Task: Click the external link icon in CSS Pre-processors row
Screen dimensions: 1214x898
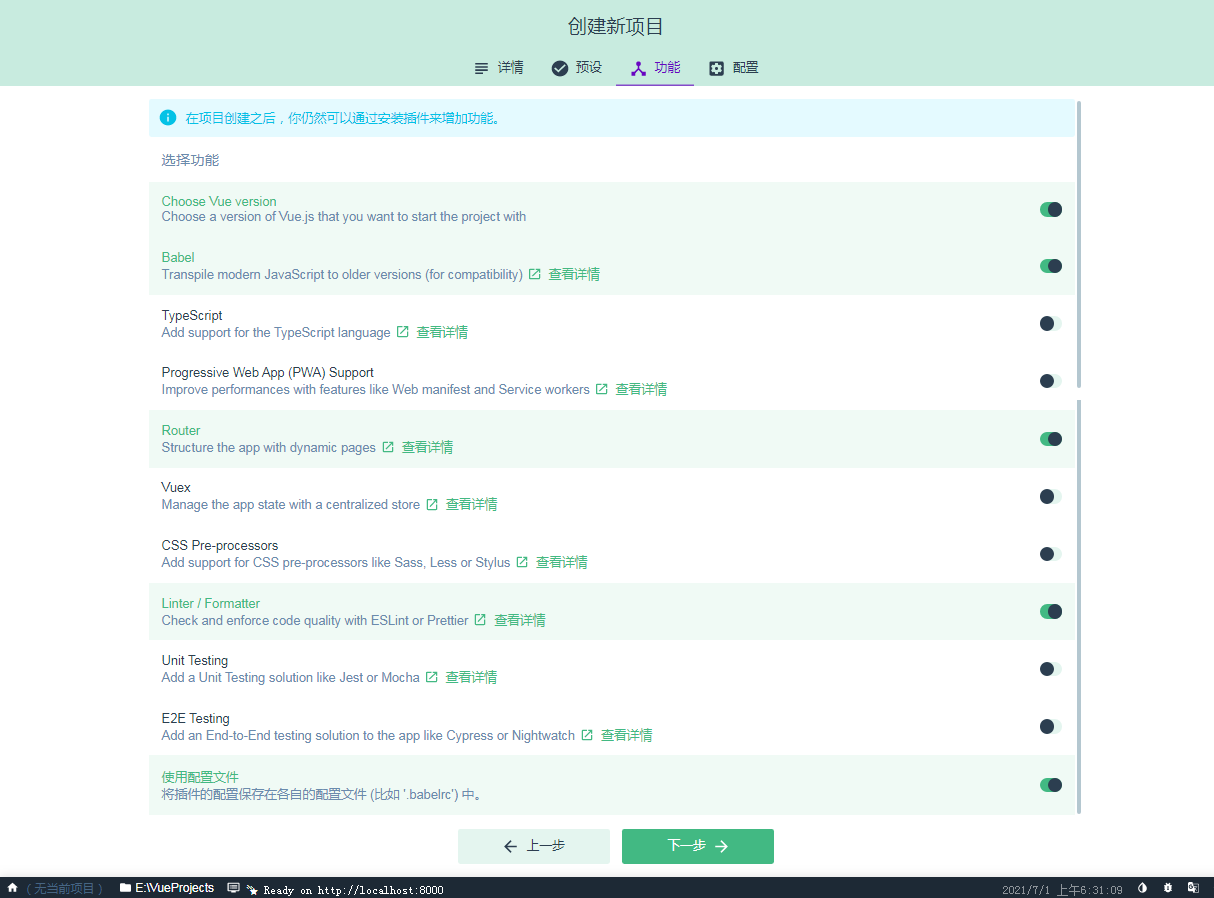Action: click(522, 562)
